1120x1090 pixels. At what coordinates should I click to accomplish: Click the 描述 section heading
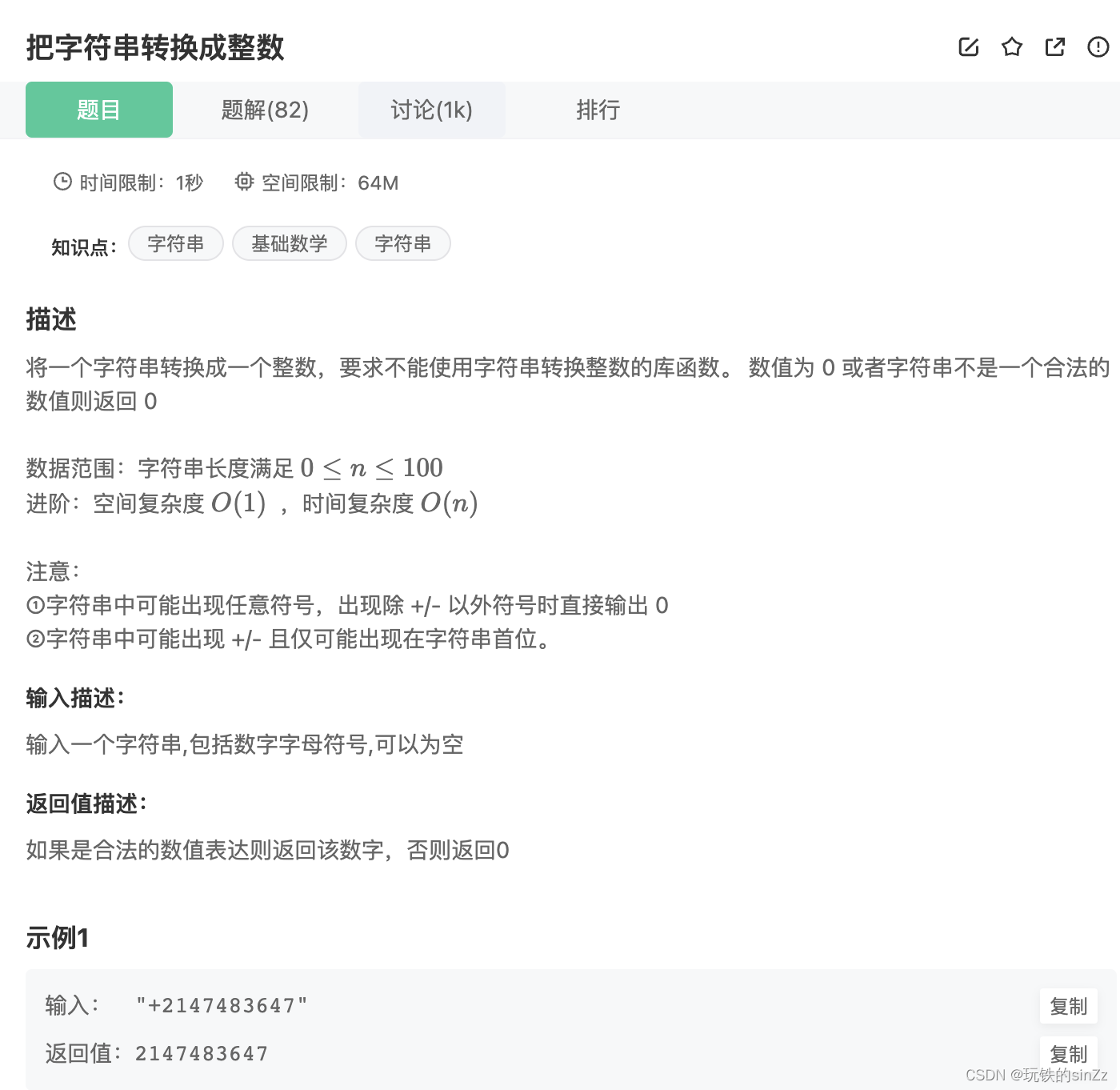(x=51, y=319)
